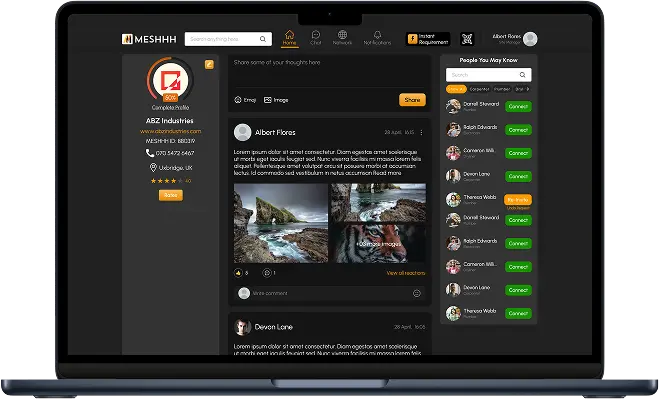Open the Home tab in top navigation
This screenshot has height=401, width=660.
pyautogui.click(x=290, y=38)
